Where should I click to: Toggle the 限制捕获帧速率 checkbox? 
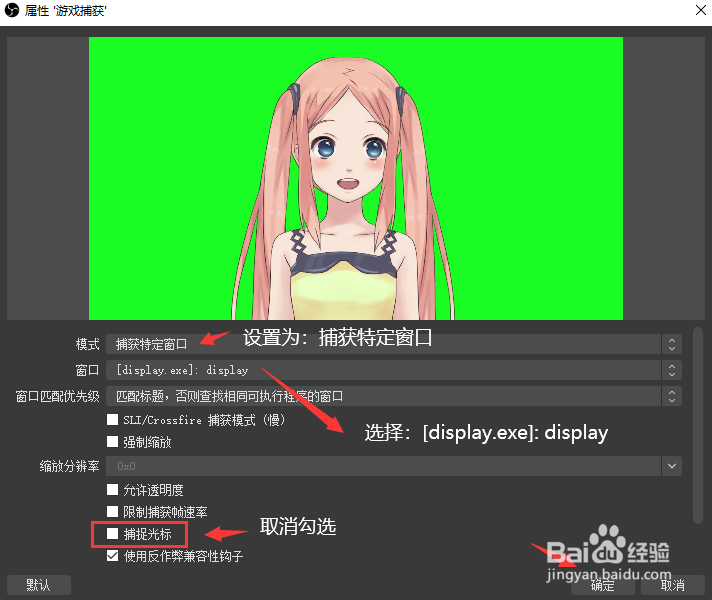[112, 512]
